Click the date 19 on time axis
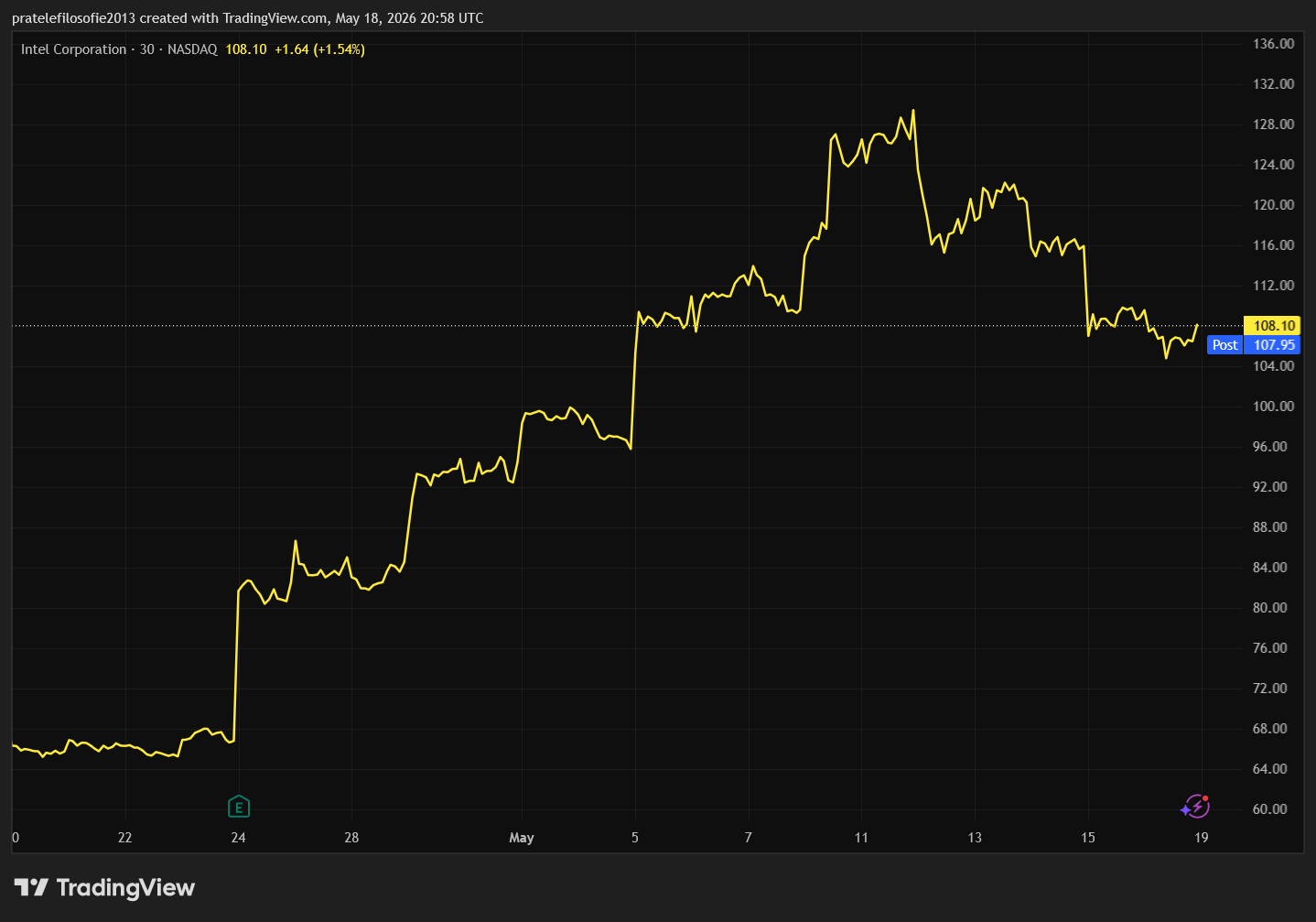This screenshot has height=922, width=1316. (x=1202, y=838)
